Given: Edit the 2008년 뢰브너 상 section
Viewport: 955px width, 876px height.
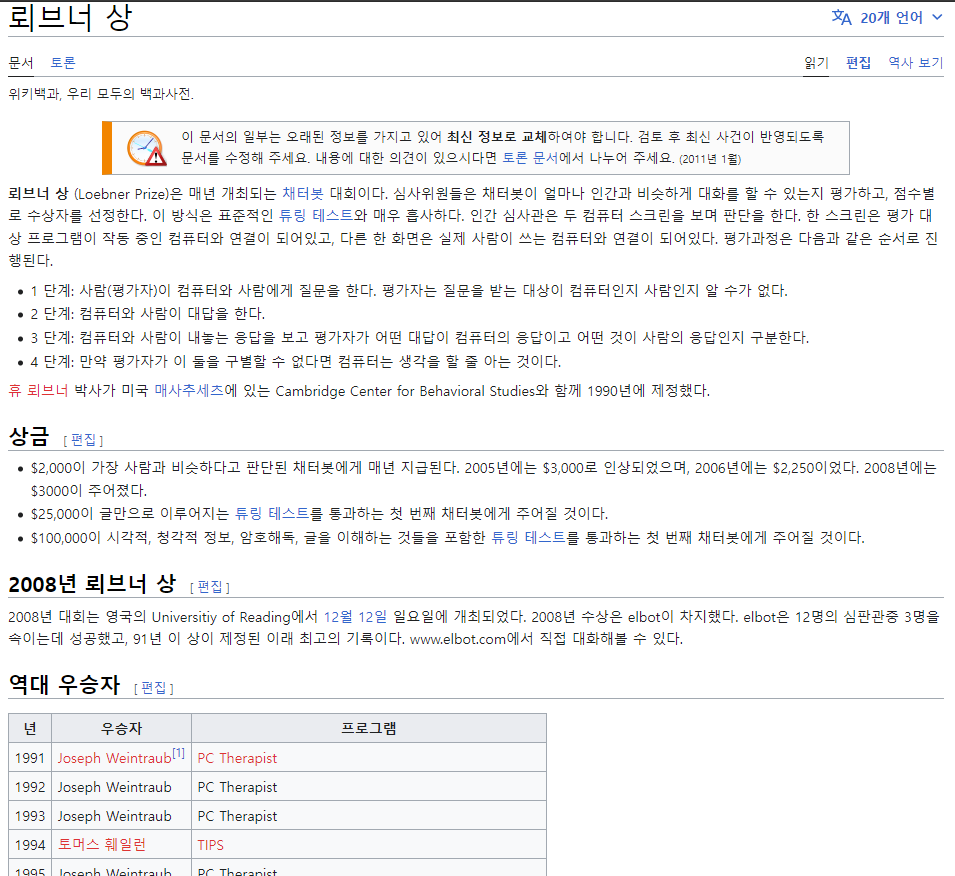Looking at the screenshot, I should [x=210, y=587].
